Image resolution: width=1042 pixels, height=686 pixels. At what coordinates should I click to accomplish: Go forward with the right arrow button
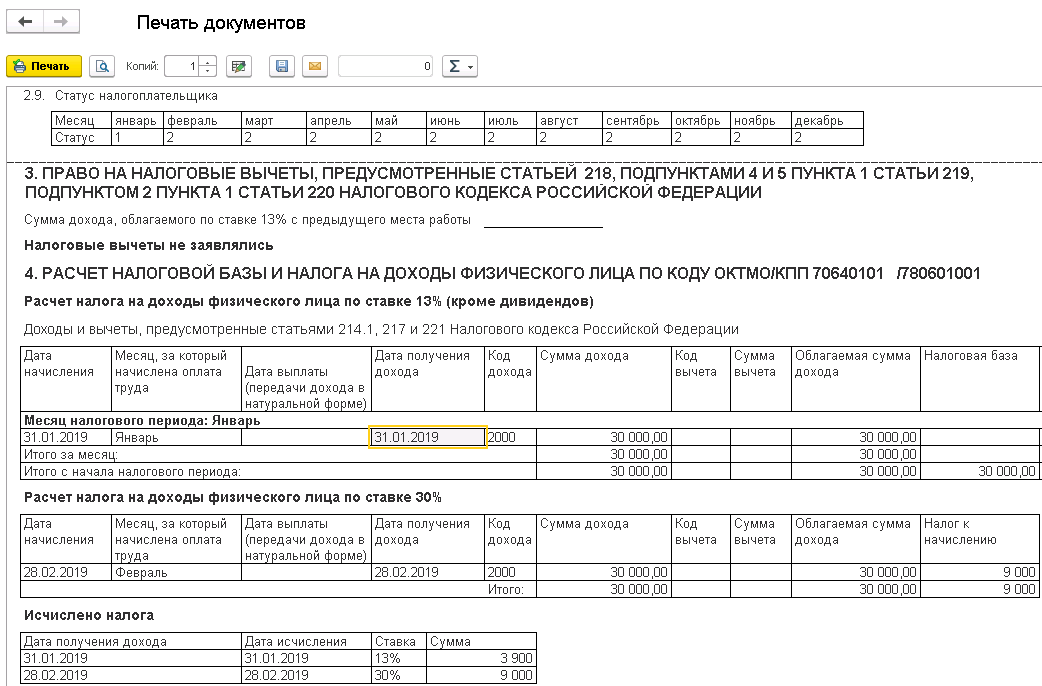[x=61, y=21]
